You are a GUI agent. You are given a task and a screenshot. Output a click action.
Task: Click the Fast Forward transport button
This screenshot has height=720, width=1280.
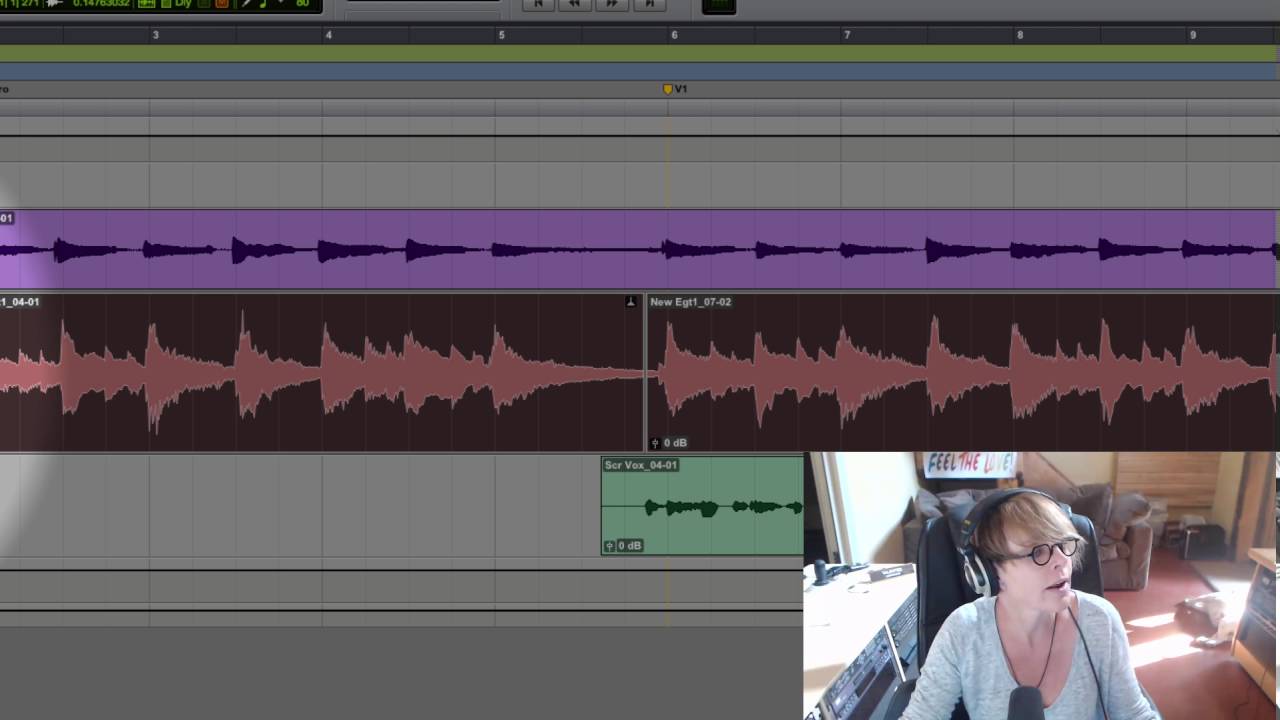coord(612,4)
